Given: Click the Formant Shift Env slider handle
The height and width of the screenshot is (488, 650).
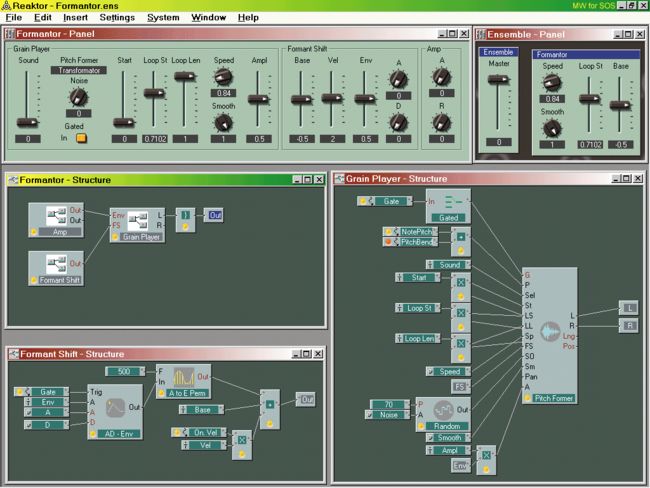Looking at the screenshot, I should [x=365, y=99].
